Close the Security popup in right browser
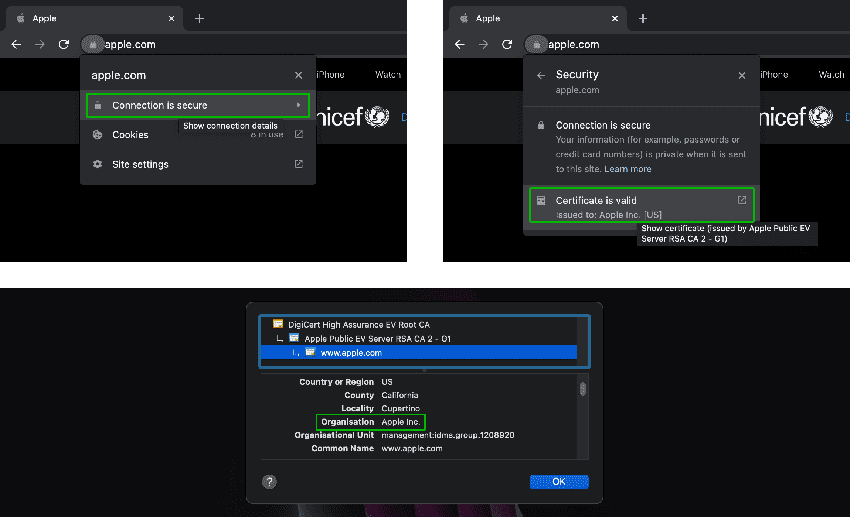 point(742,75)
